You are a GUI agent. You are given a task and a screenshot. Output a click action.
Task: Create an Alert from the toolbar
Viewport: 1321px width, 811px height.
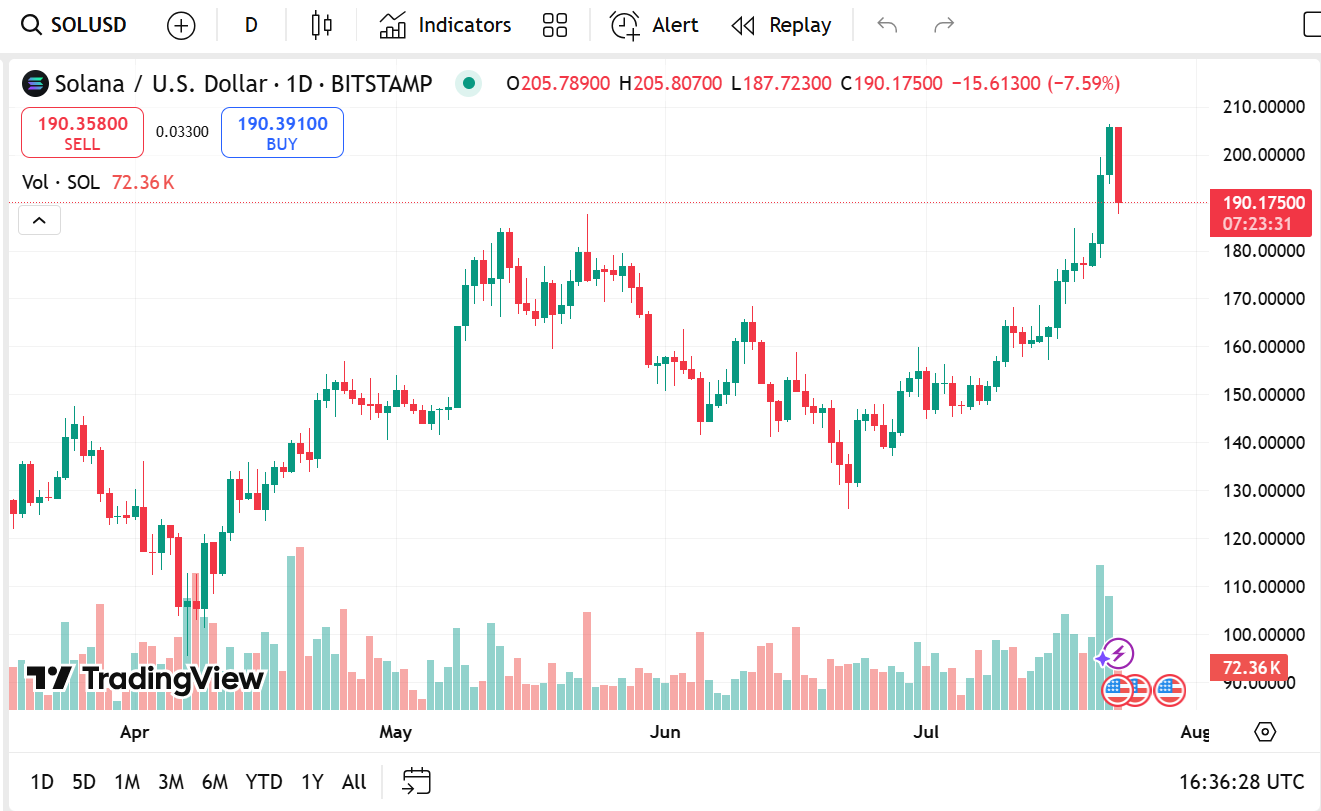pos(654,25)
